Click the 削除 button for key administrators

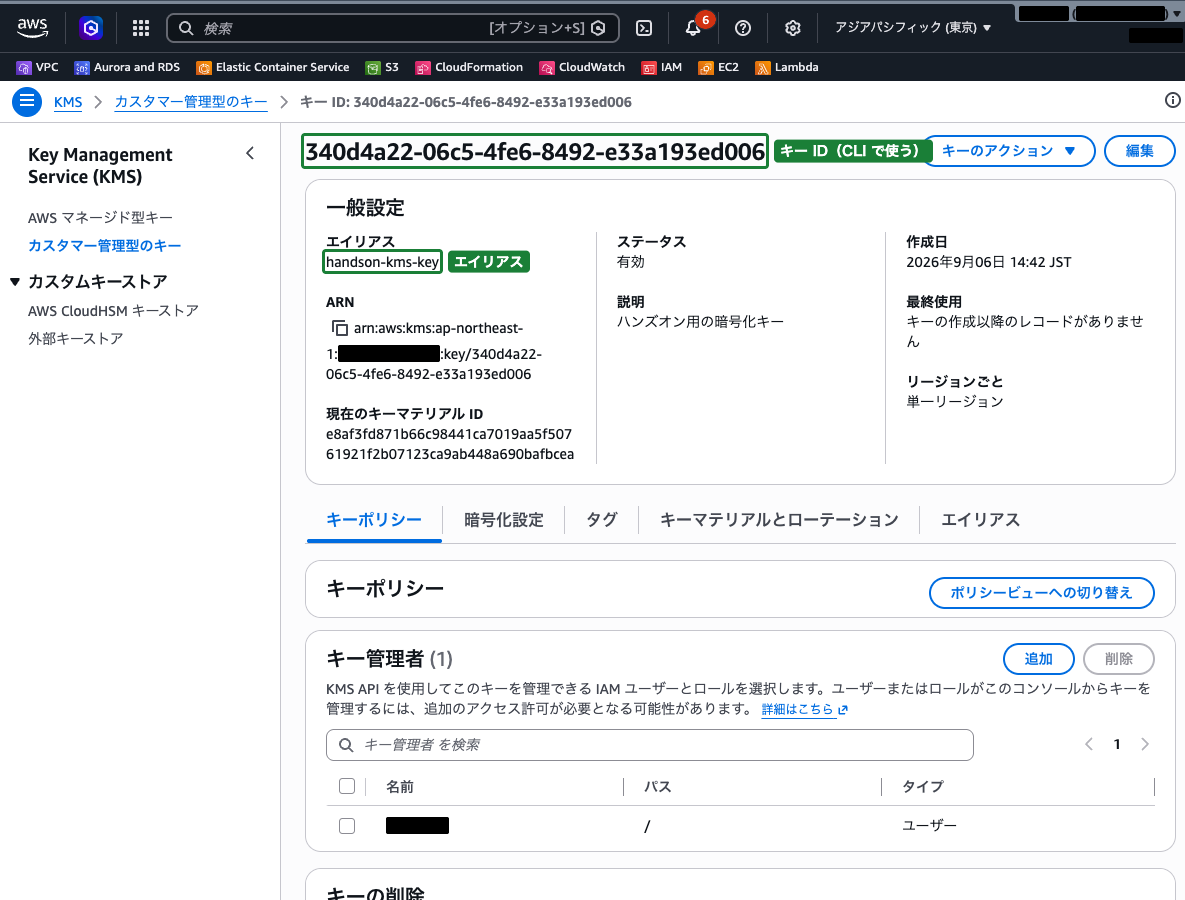tap(1118, 659)
